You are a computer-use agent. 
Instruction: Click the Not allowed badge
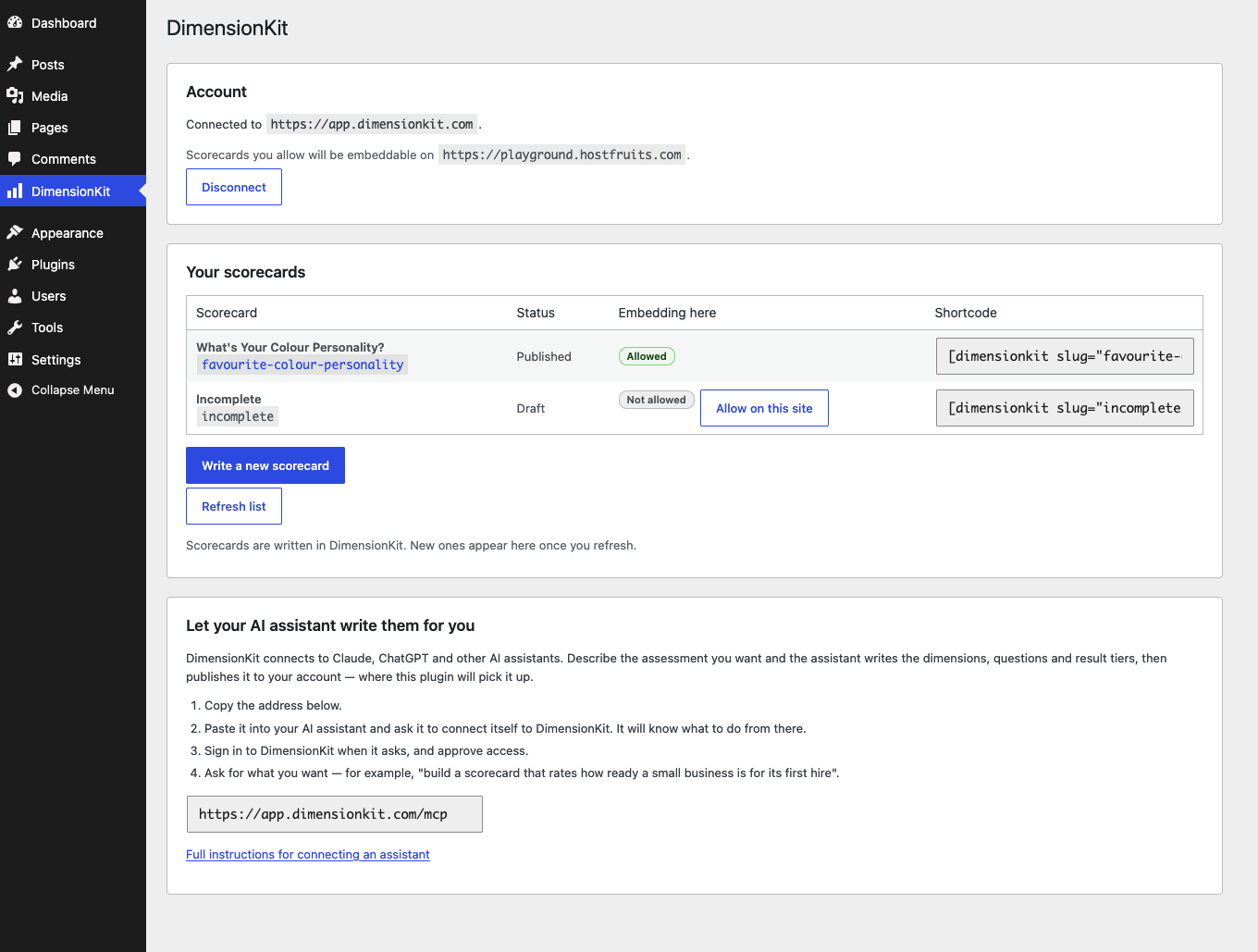(x=656, y=400)
